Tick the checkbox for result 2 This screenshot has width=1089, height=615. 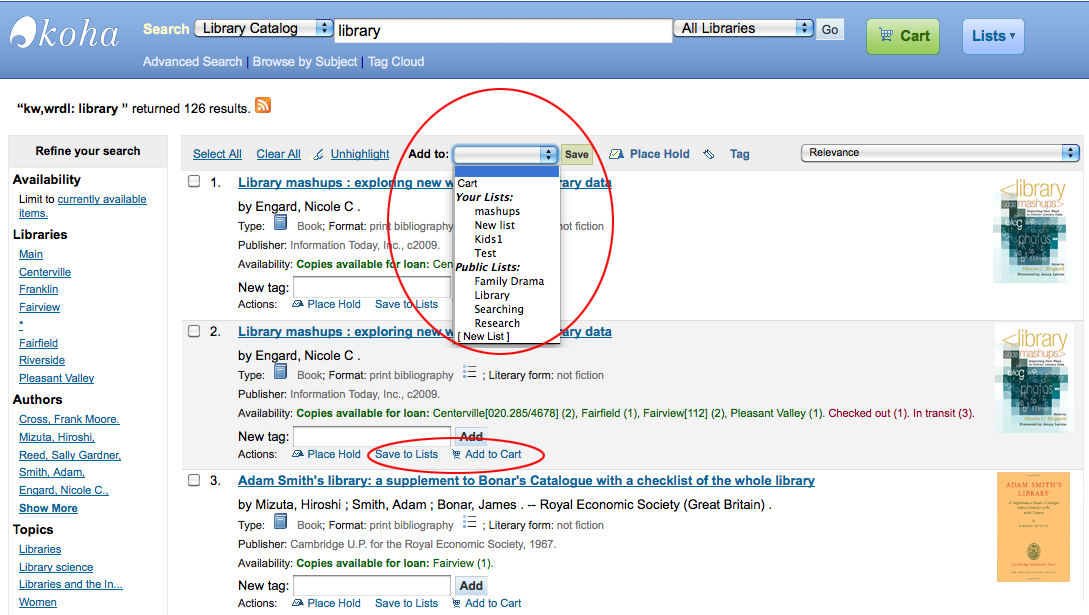[194, 331]
